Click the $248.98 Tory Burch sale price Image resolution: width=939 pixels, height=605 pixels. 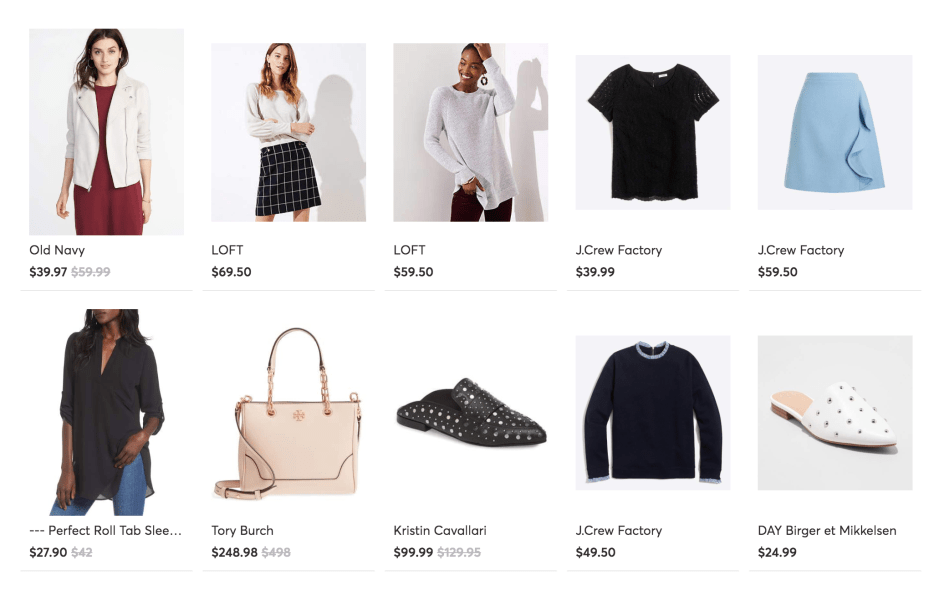pos(234,552)
